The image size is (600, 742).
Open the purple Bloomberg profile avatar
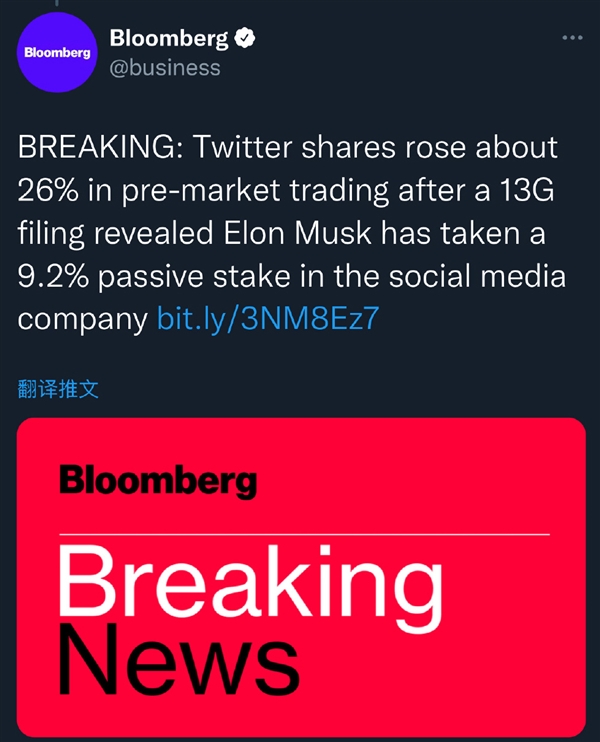tap(57, 52)
